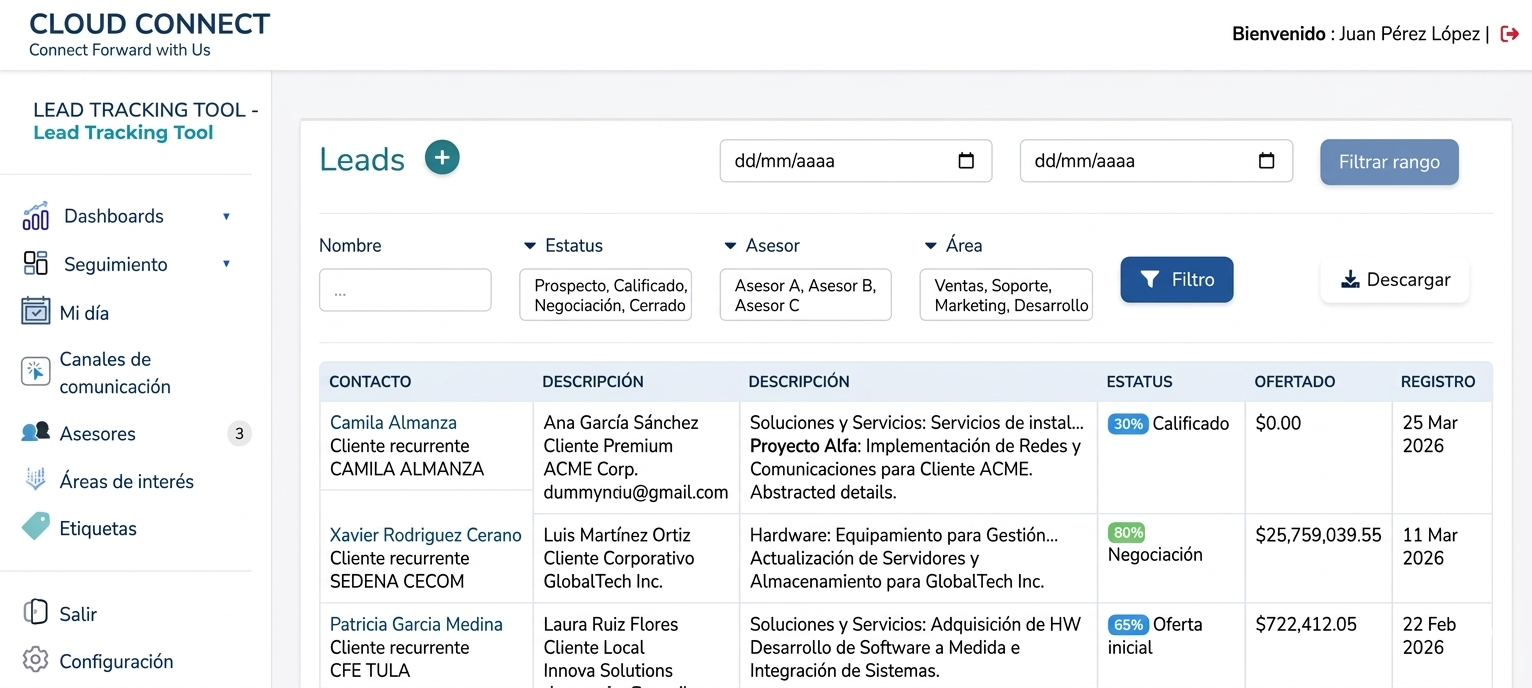The height and width of the screenshot is (688, 1532).
Task: Open Etiquetas section
Action: click(x=98, y=528)
